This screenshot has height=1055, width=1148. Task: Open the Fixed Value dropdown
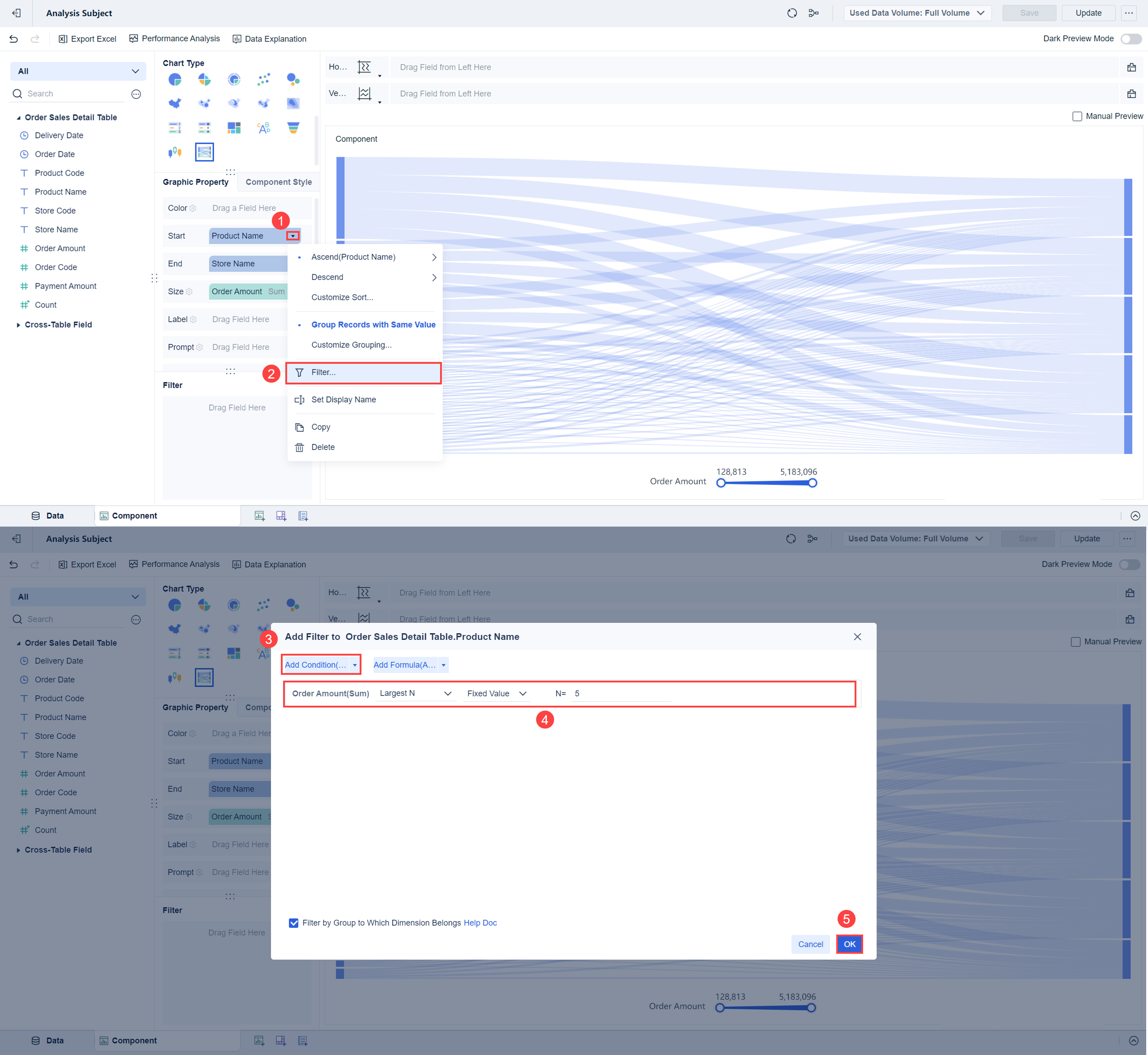pyautogui.click(x=496, y=694)
